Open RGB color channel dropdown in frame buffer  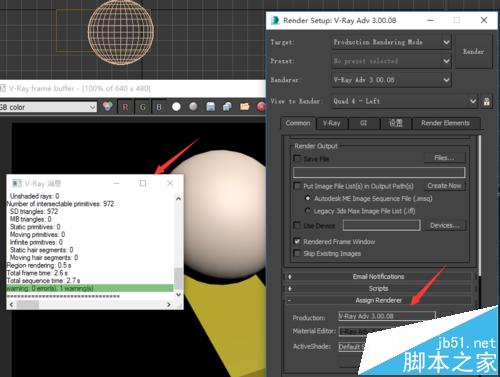tap(48, 107)
